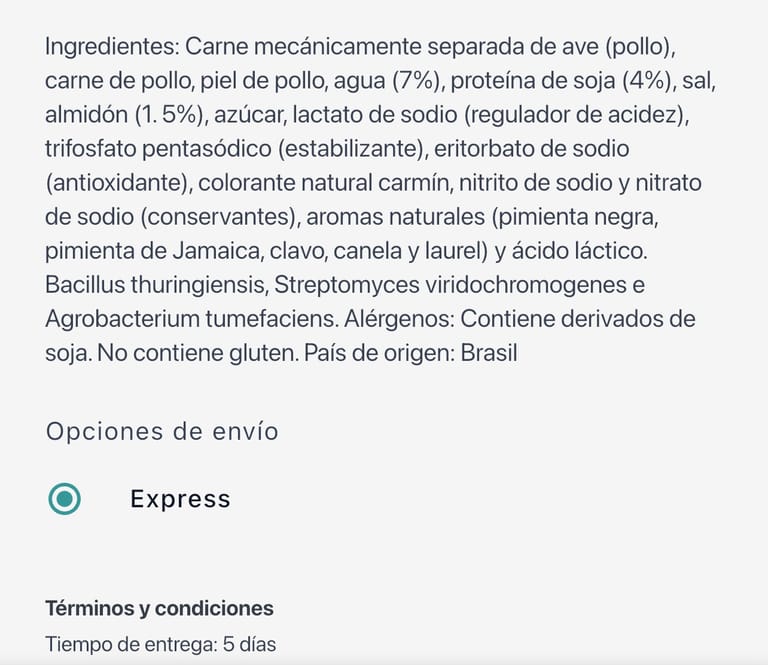The width and height of the screenshot is (768, 665).
Task: Select the Express shipping radio button
Action: click(x=65, y=499)
